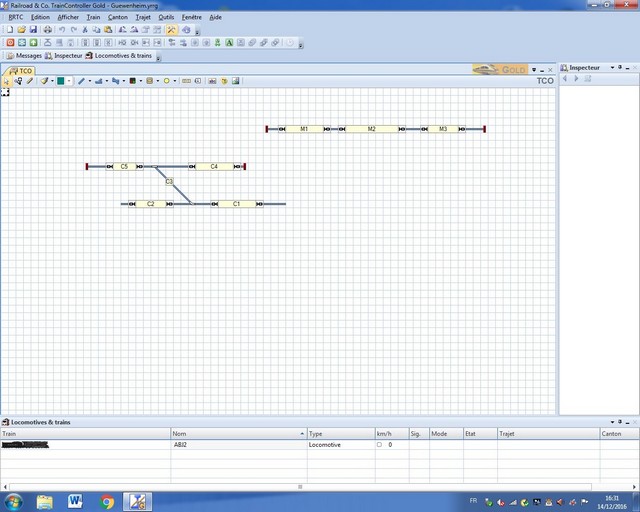Open Google Chrome from the taskbar
Viewport: 640px width, 512px height.
coord(107,500)
